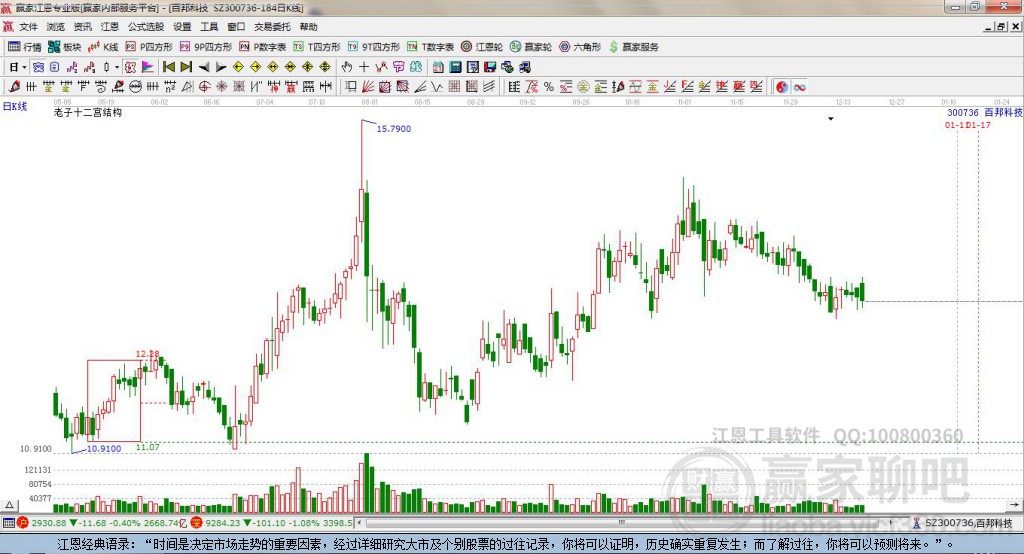Open the P数字表 tool

(x=263, y=47)
